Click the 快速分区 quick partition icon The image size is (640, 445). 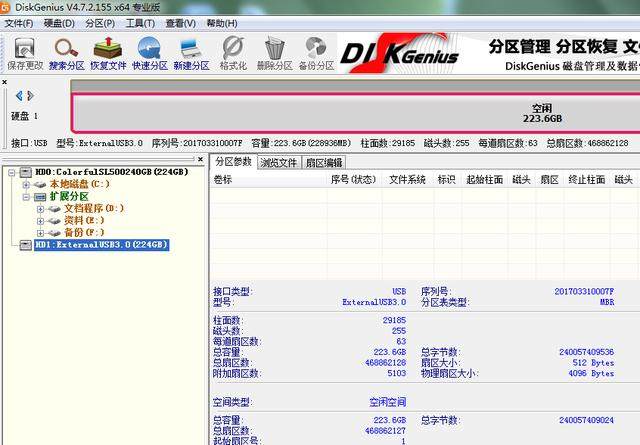[149, 52]
